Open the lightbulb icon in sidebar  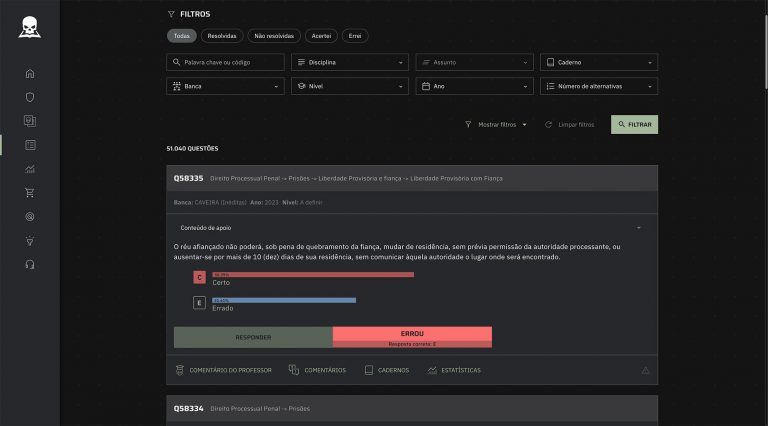30,241
